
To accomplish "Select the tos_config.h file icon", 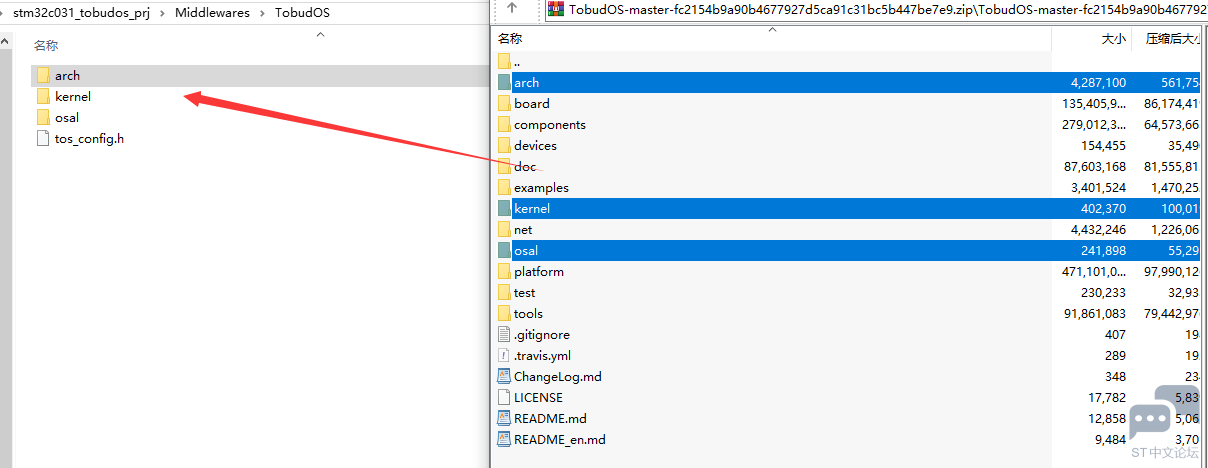I will 43,138.
